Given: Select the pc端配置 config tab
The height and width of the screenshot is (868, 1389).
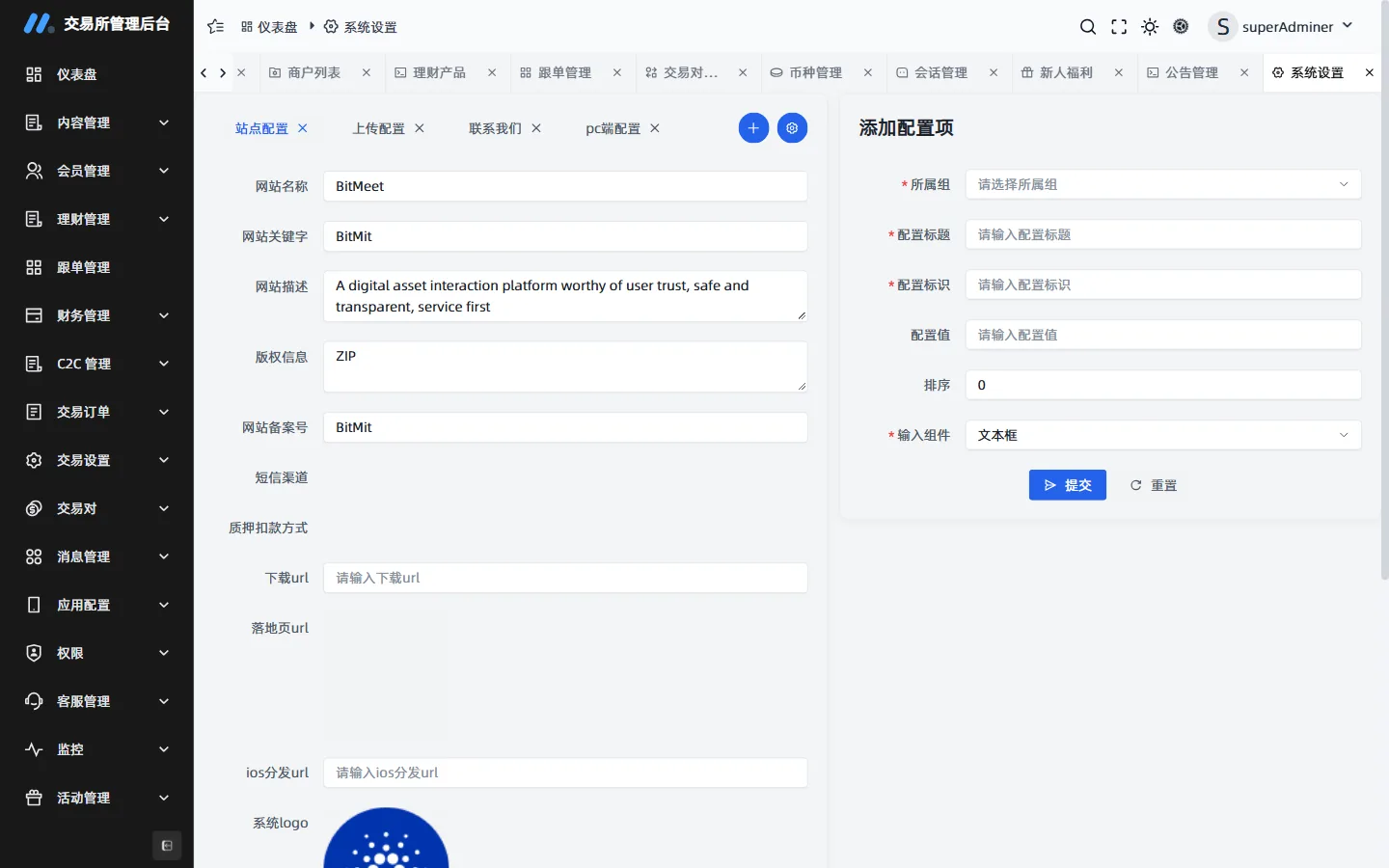Looking at the screenshot, I should (x=613, y=128).
